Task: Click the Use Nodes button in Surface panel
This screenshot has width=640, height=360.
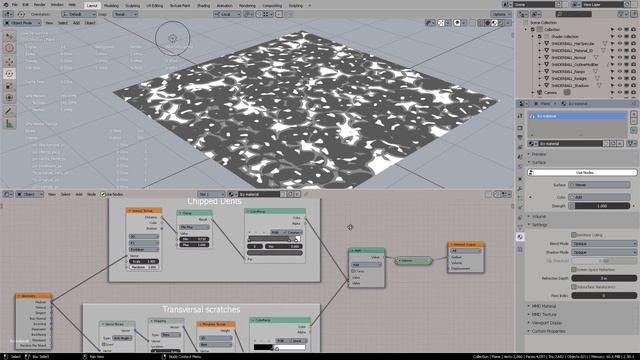Action: pyautogui.click(x=582, y=173)
